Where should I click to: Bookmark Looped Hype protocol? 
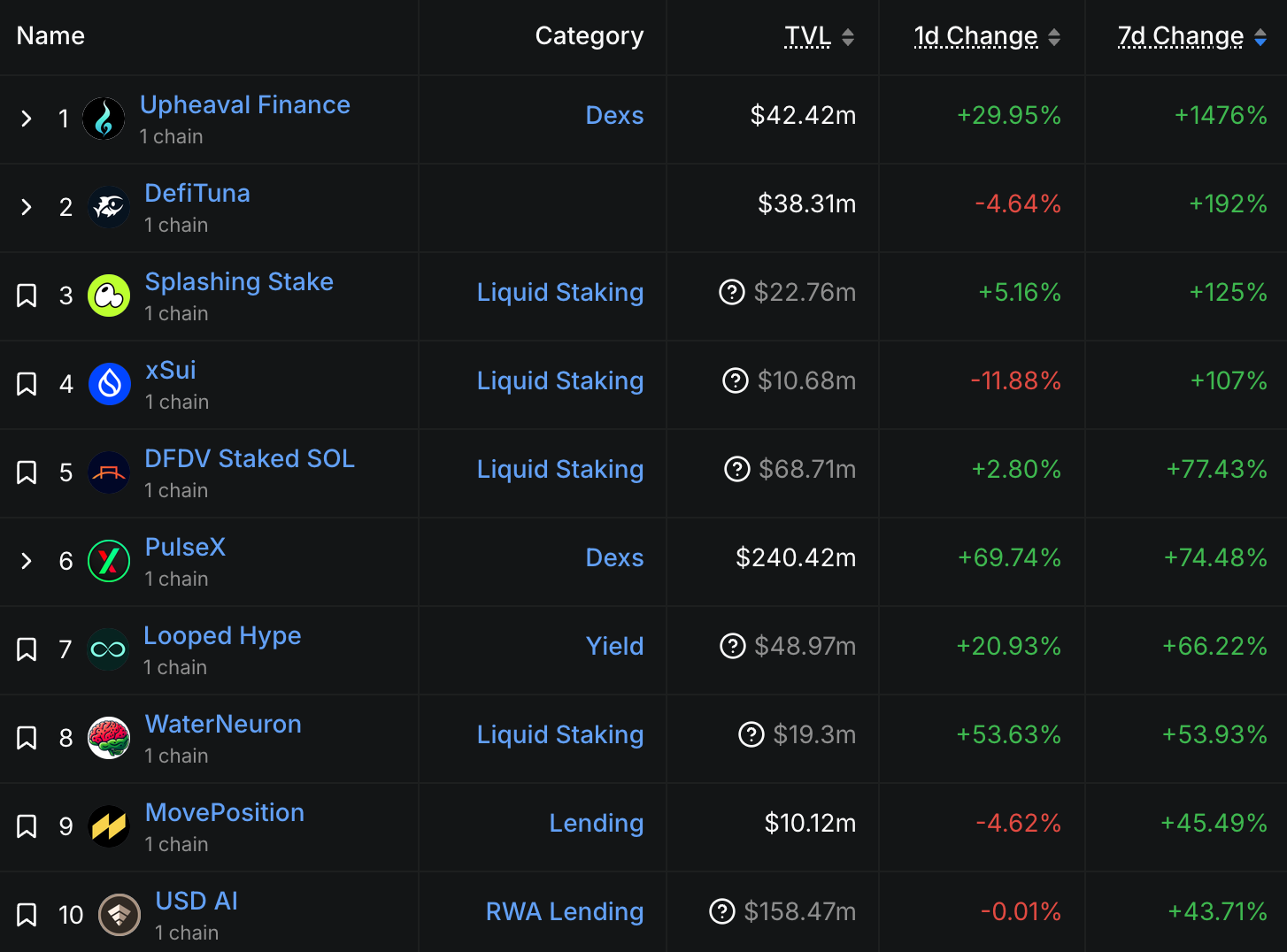pos(27,649)
